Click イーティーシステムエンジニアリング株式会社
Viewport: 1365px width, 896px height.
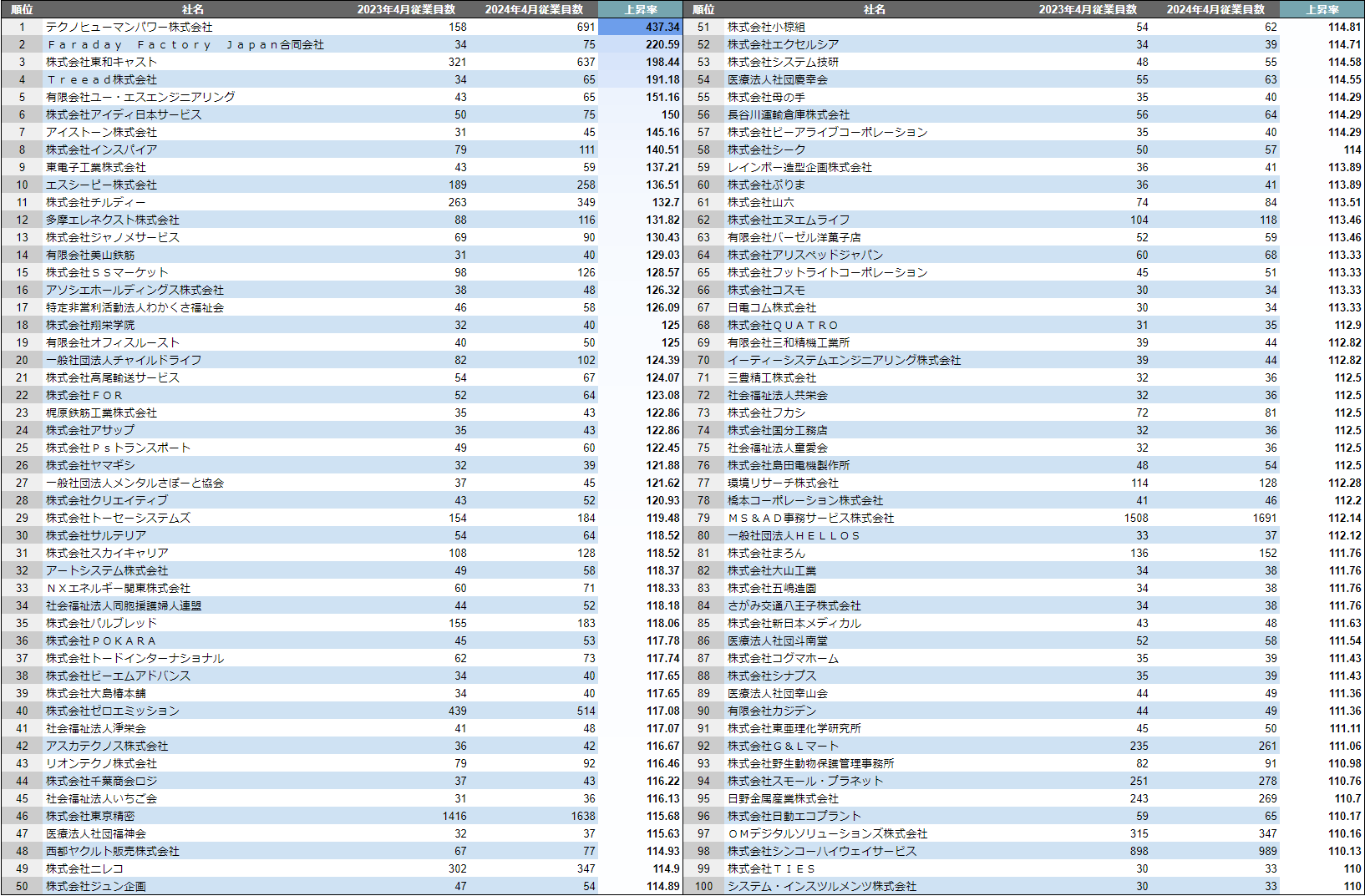tap(845, 360)
